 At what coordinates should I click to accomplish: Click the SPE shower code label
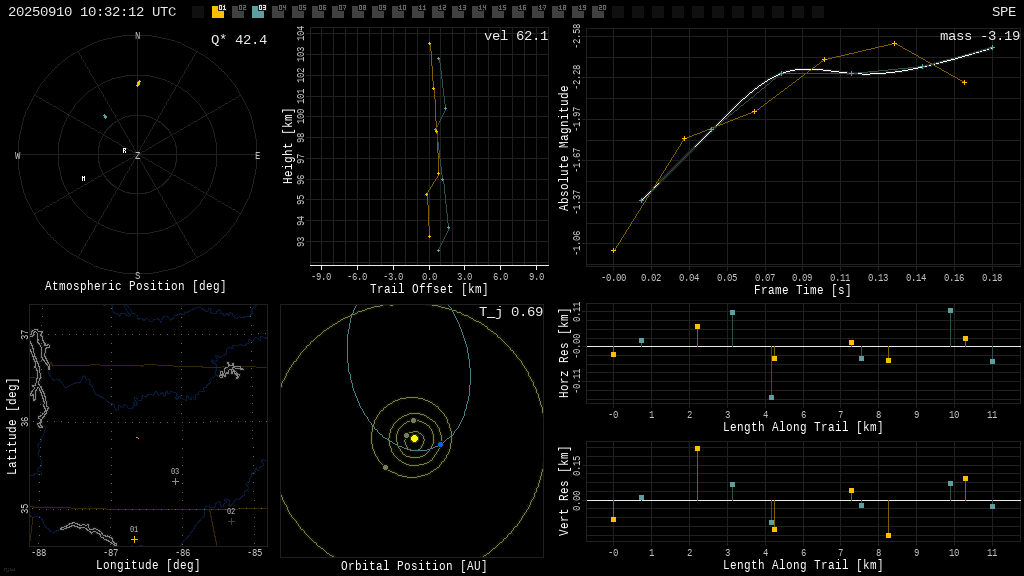pyautogui.click(x=1003, y=12)
